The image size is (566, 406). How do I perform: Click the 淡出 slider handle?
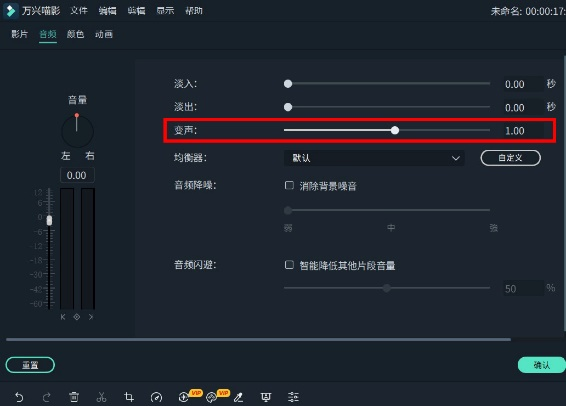pos(288,107)
